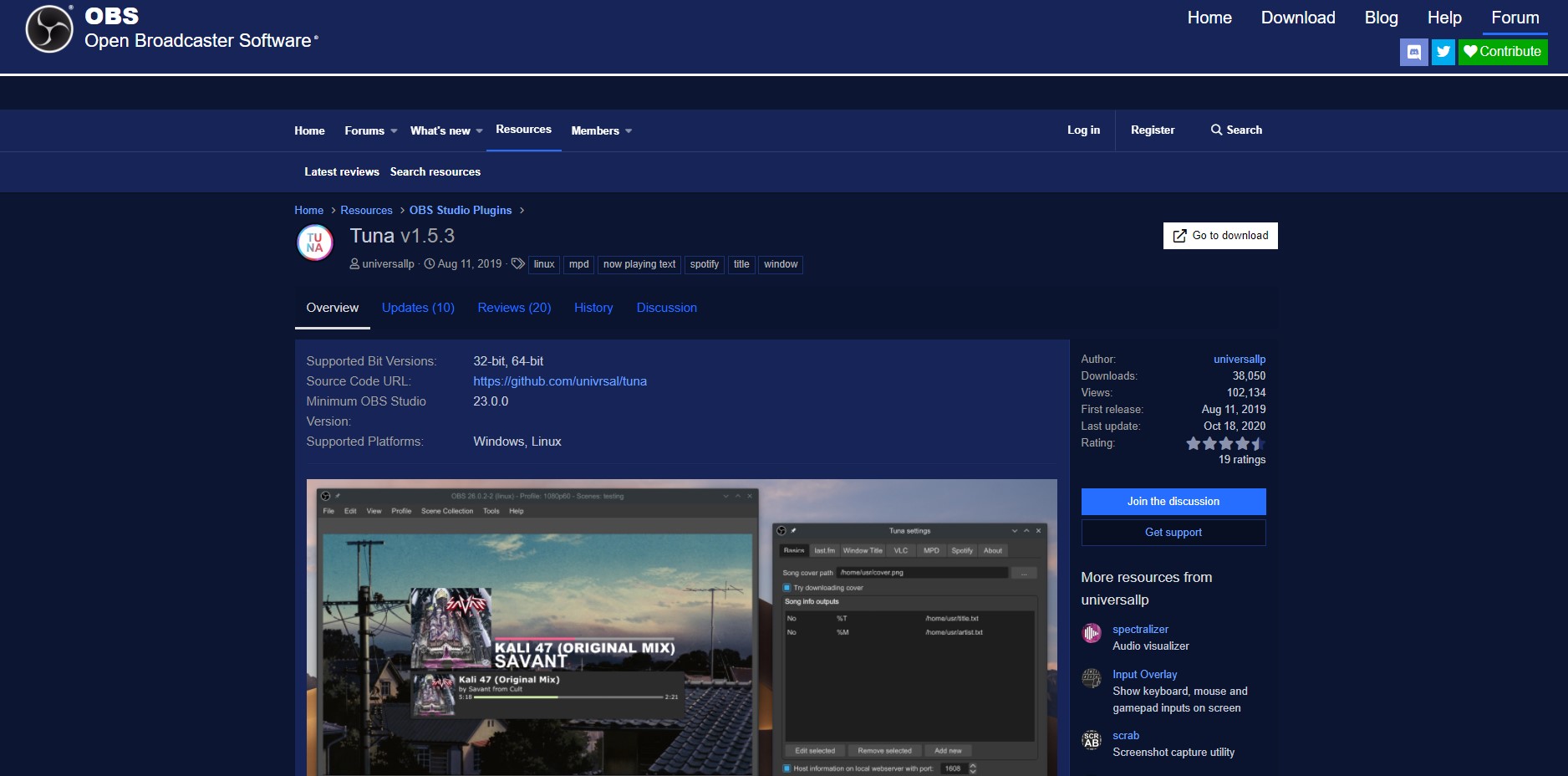This screenshot has height=776, width=1568.
Task: Open Latest reviews sub-navigation link
Action: point(342,171)
